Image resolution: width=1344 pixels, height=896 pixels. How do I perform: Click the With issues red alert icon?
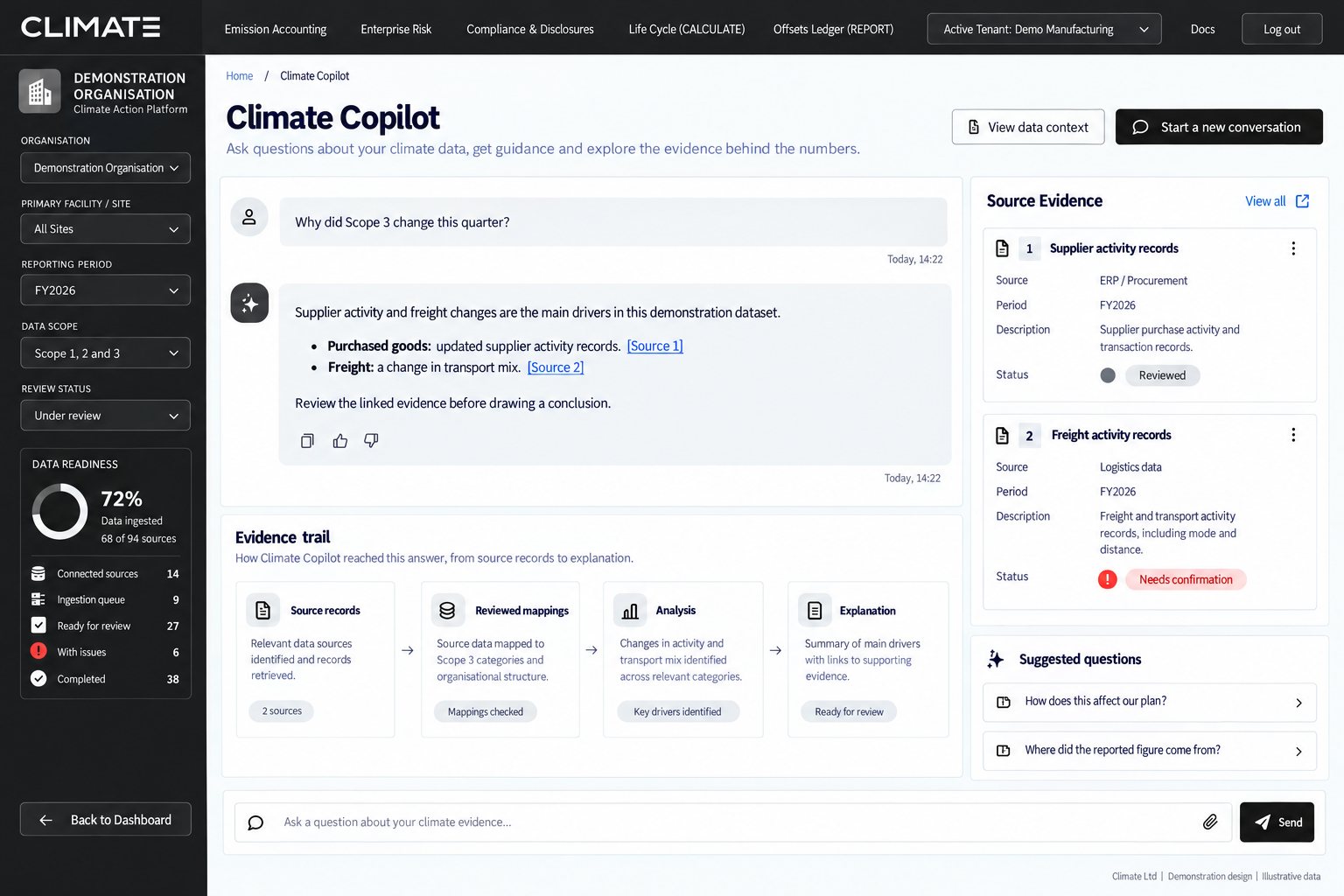[38, 652]
